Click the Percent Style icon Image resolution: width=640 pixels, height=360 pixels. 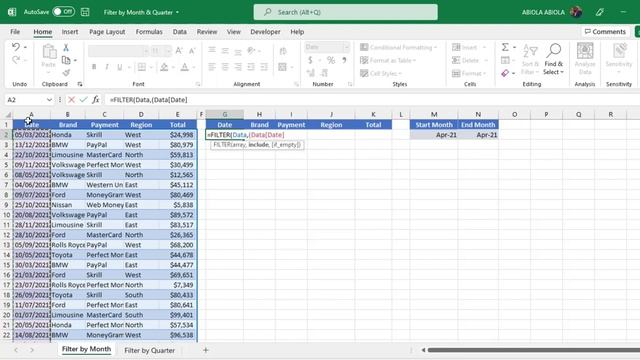coord(331,60)
